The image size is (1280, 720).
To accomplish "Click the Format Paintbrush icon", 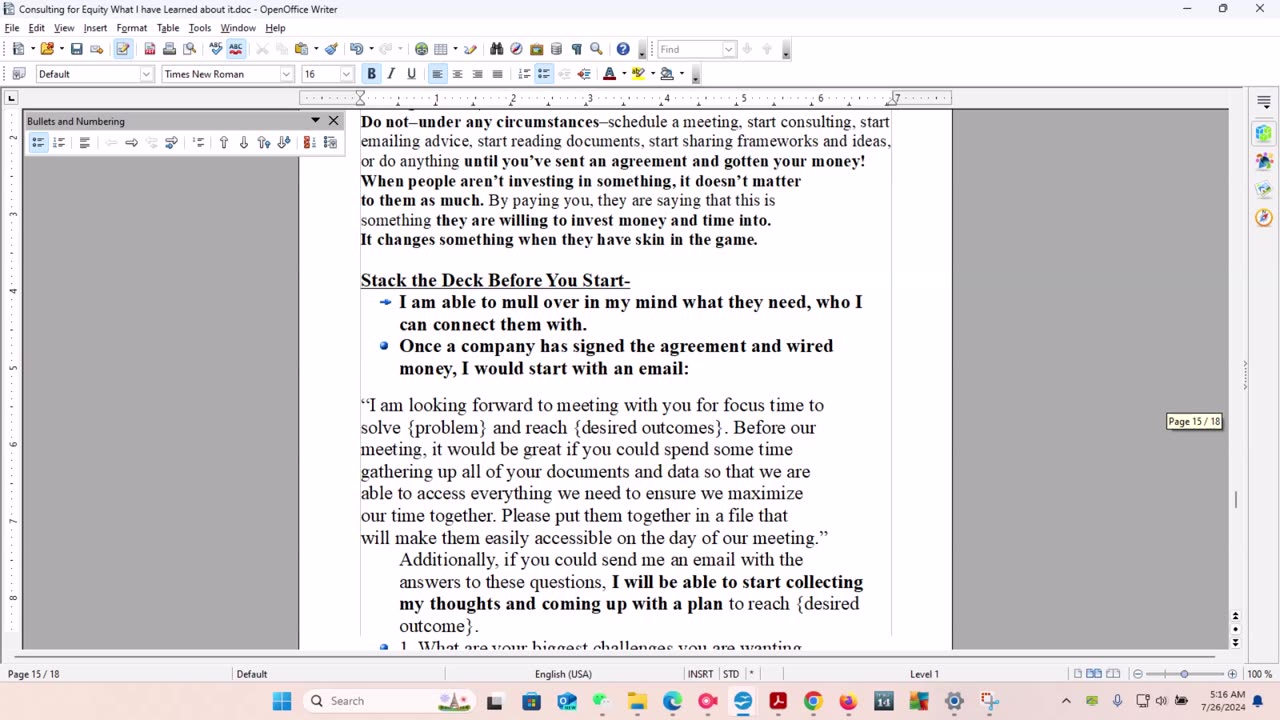I will point(331,49).
